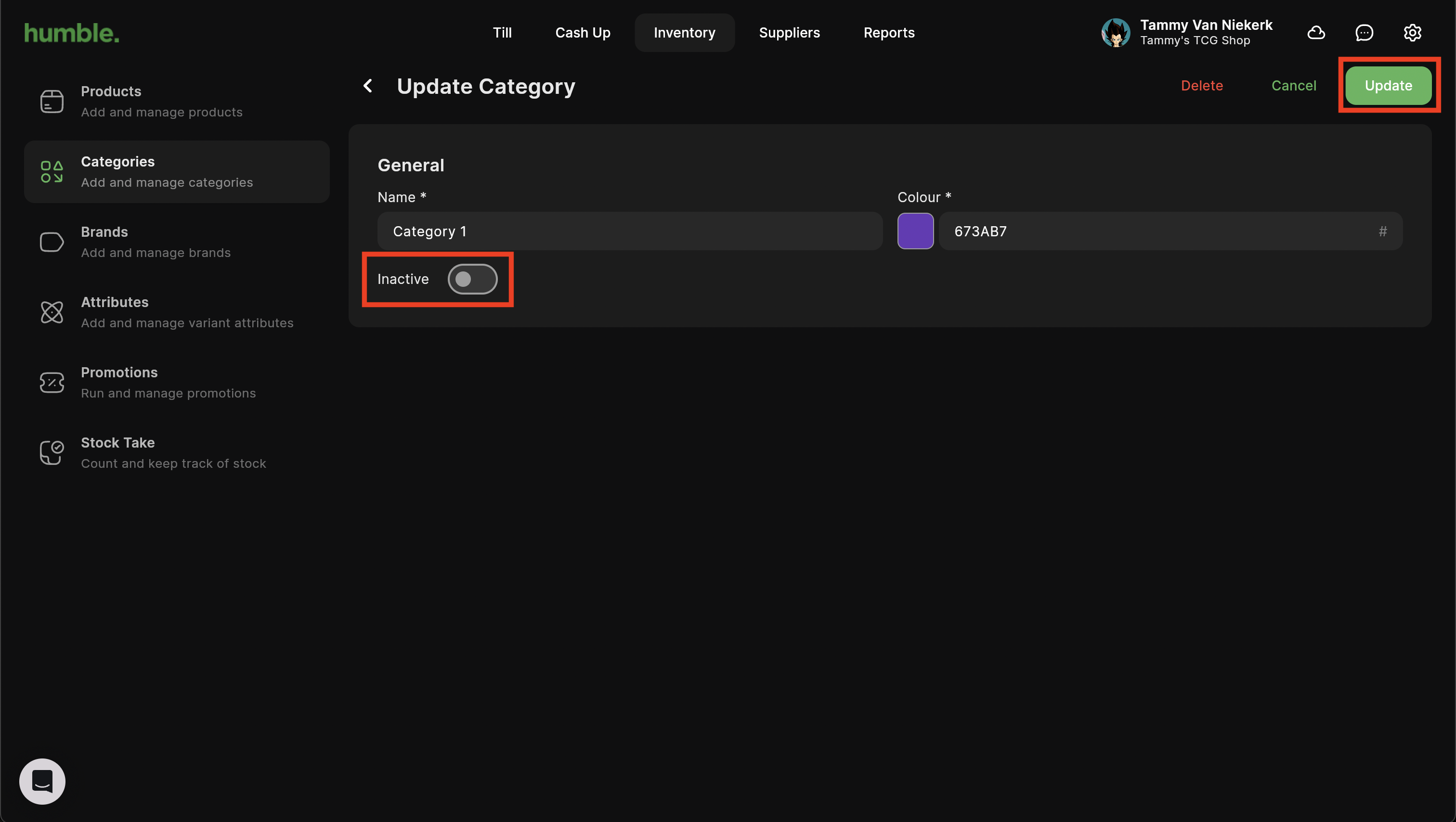Toggle the Inactive switch
This screenshot has height=822, width=1456.
pyautogui.click(x=472, y=279)
